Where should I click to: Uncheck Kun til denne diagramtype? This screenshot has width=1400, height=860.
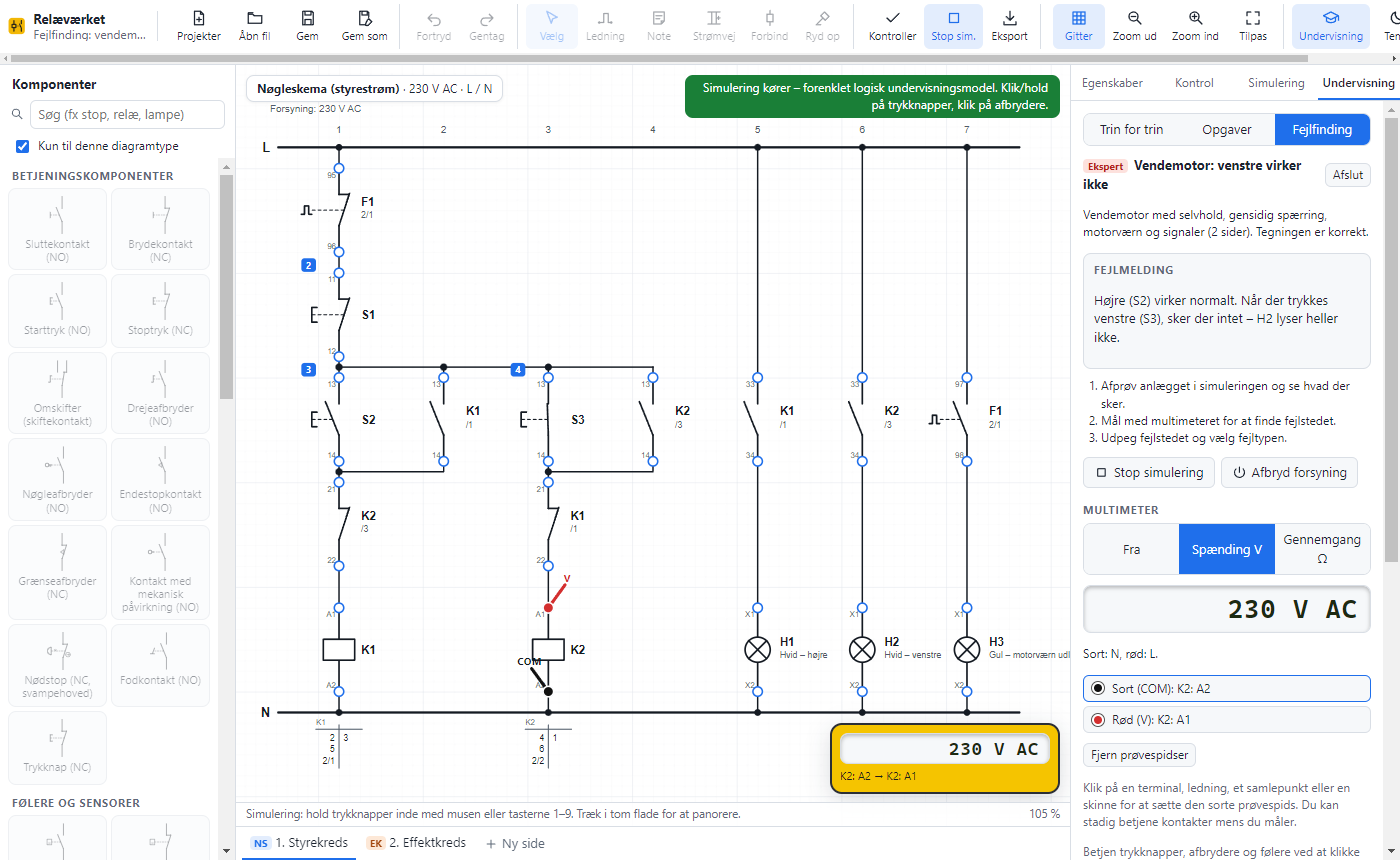(x=23, y=146)
